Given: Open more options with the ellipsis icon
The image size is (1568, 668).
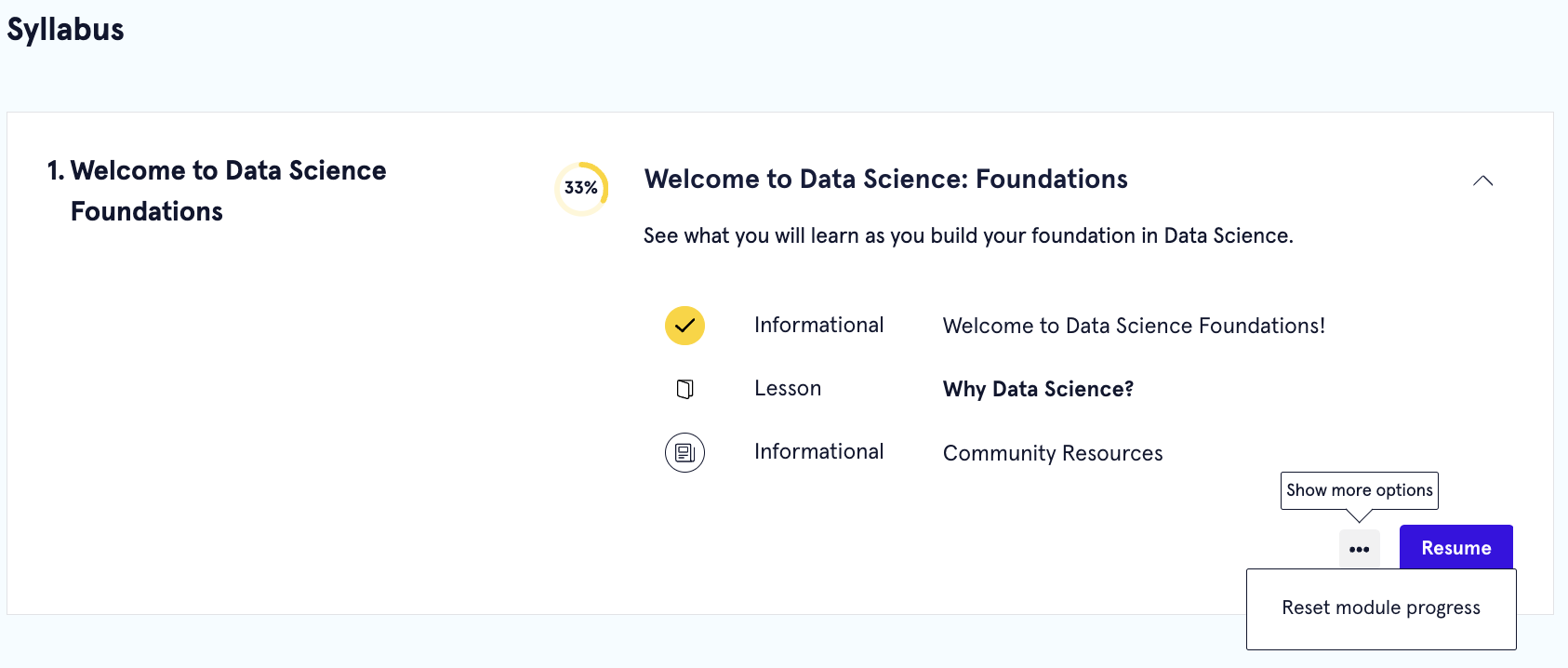Looking at the screenshot, I should tap(1359, 548).
